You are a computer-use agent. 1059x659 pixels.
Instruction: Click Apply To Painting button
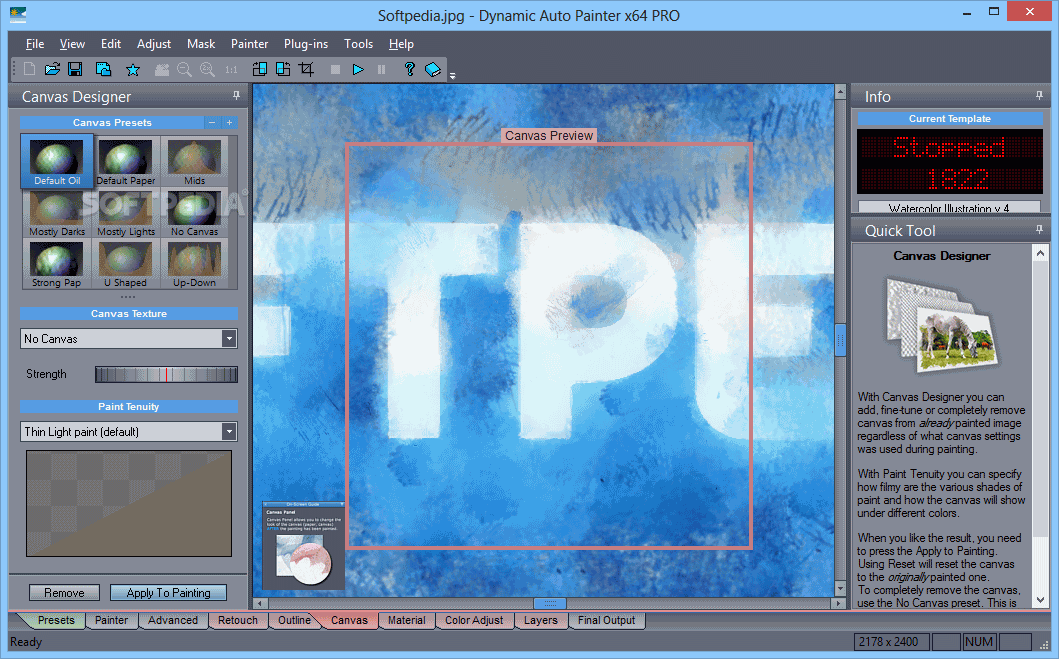(168, 593)
